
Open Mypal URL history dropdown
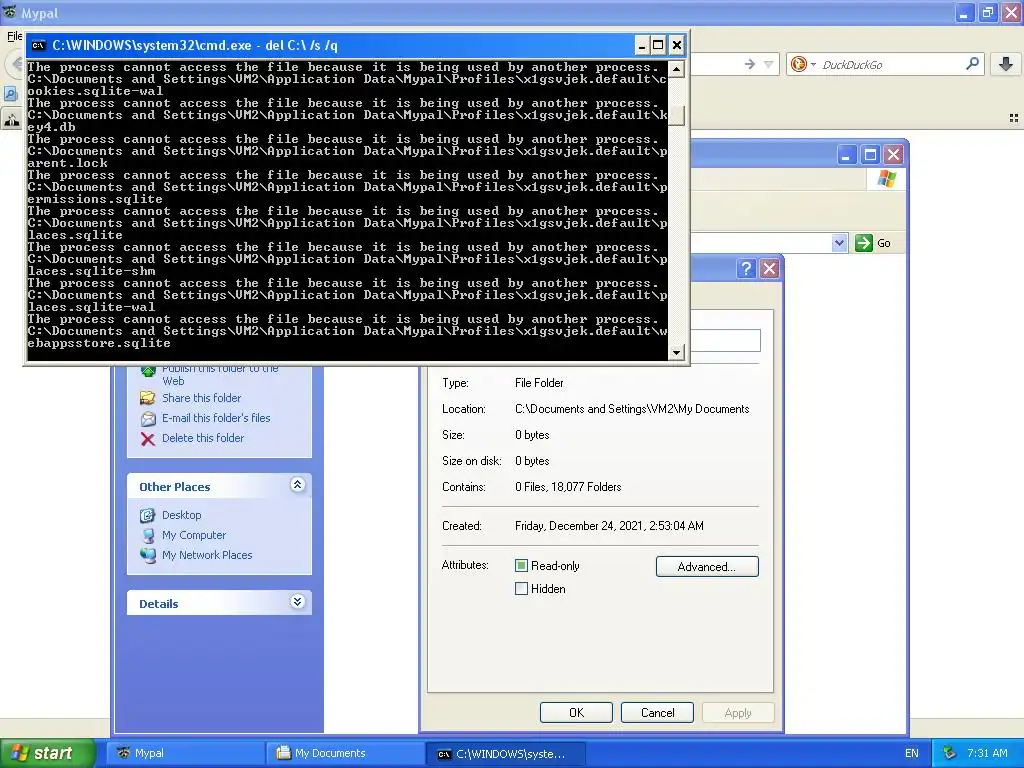tap(769, 64)
